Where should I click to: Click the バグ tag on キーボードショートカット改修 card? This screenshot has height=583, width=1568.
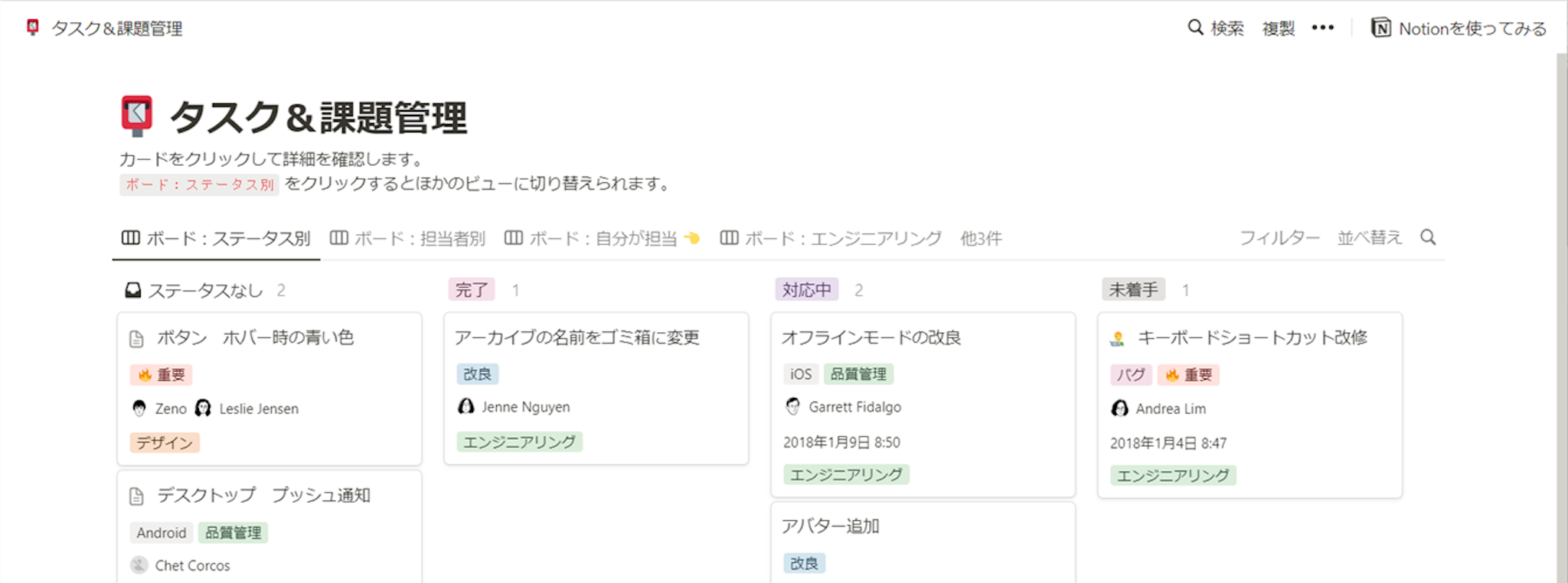click(1131, 375)
